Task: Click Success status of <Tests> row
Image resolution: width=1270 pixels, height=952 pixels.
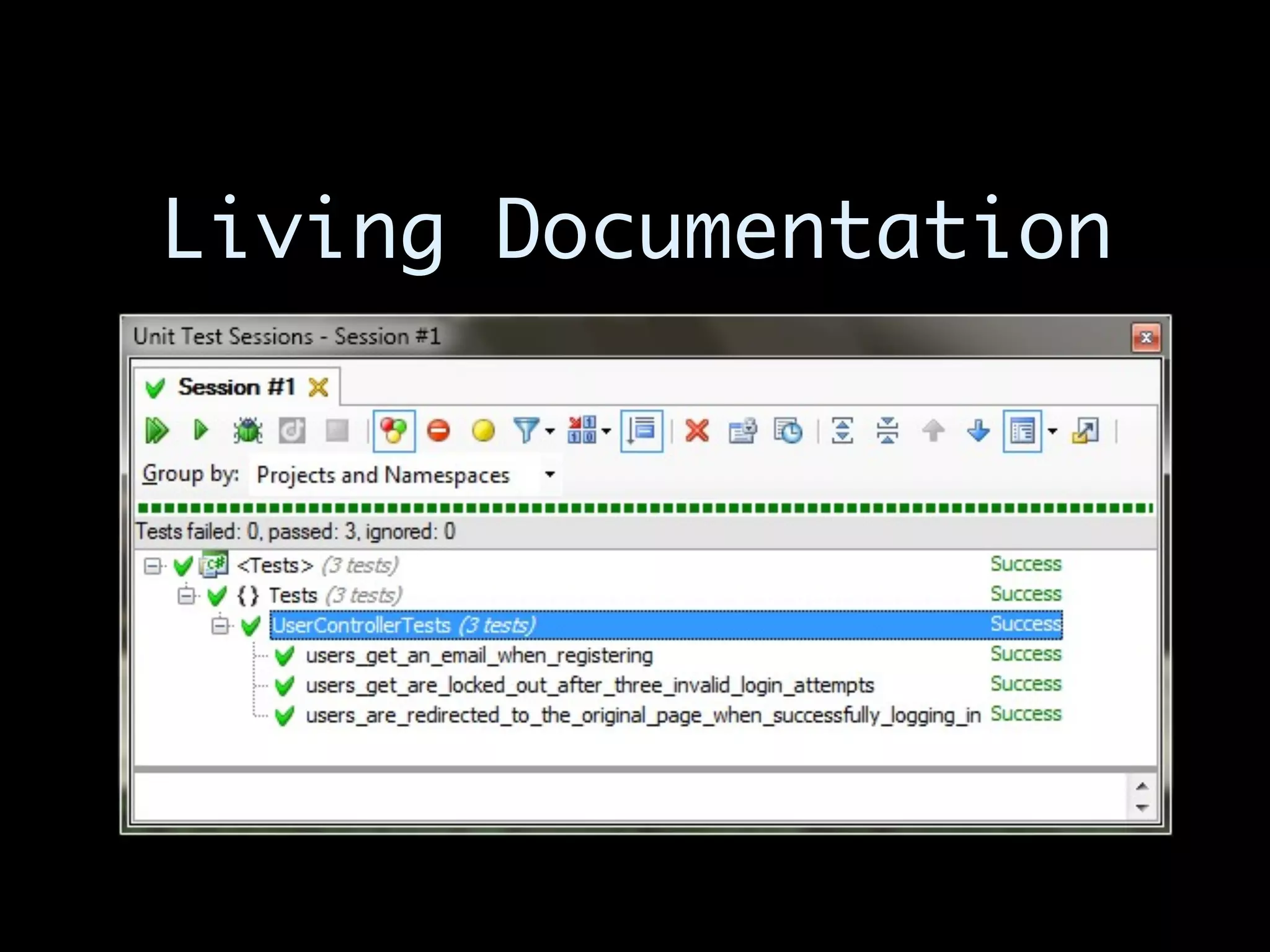Action: click(1026, 564)
